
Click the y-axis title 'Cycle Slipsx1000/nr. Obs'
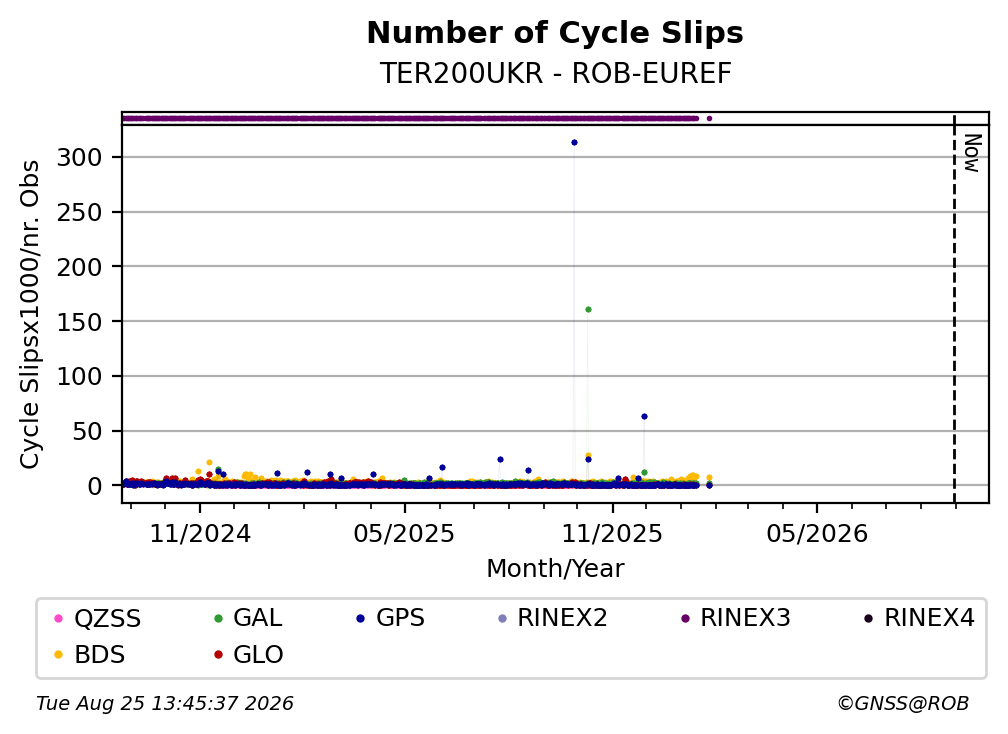[30, 314]
